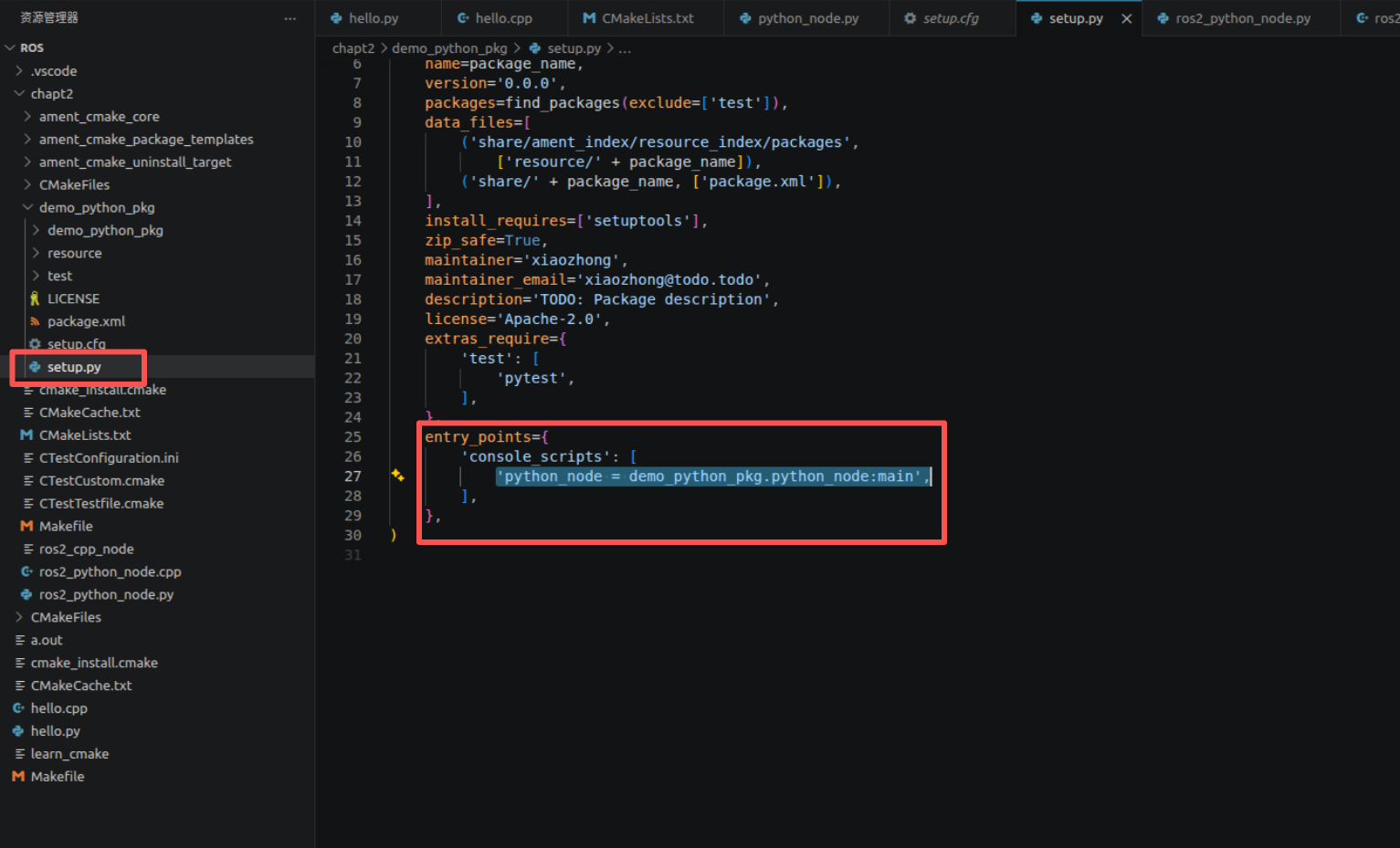Click the Python icon in breadcrumb setup.py
The height and width of the screenshot is (848, 1400).
535,48
